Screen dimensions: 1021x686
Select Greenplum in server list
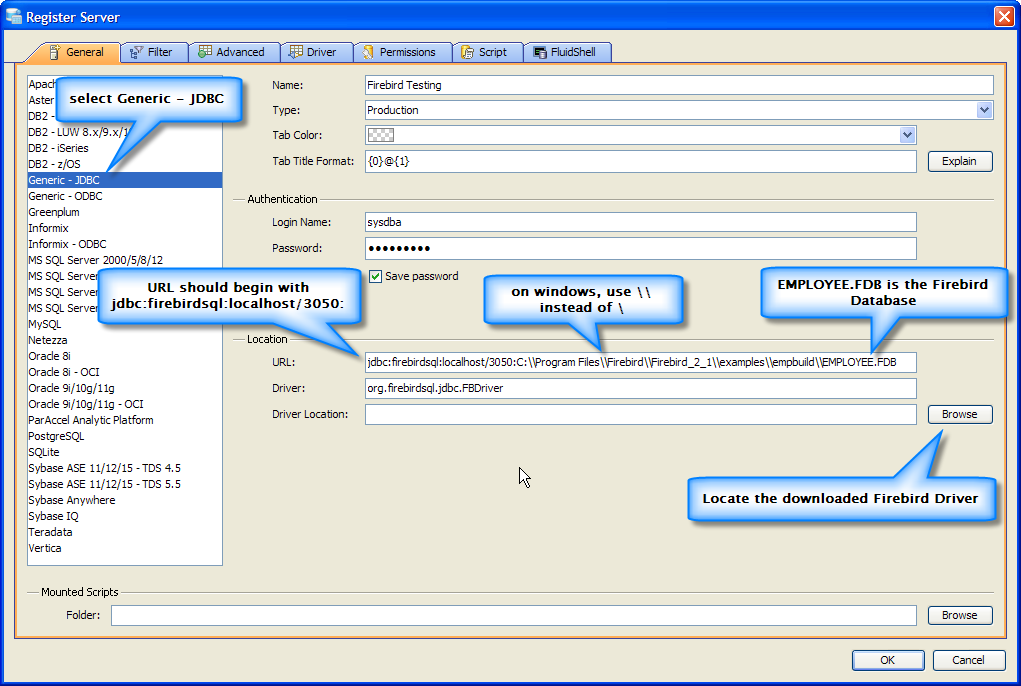(x=125, y=212)
